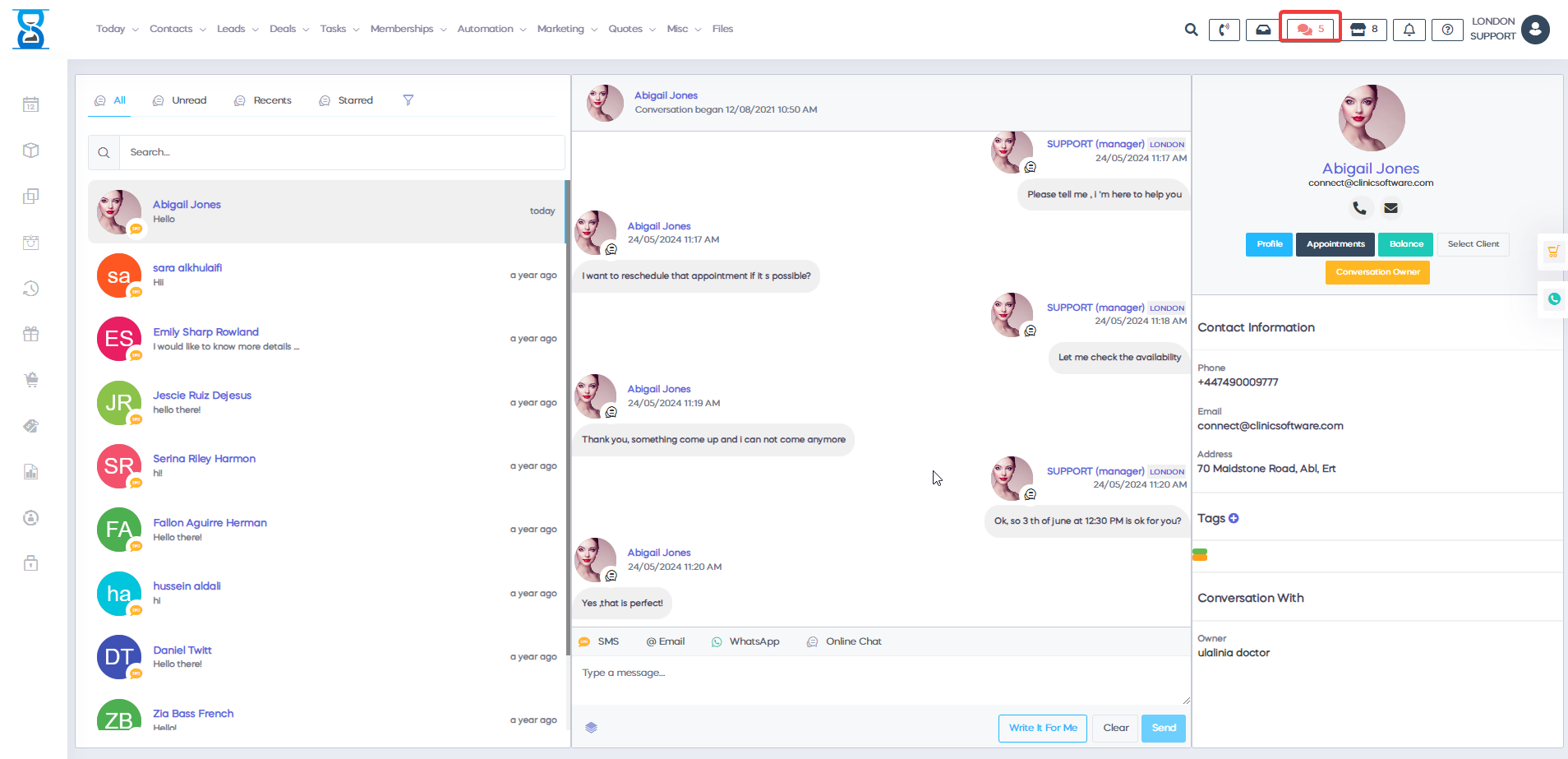The image size is (1568, 759).
Task: Expand the Contacts menu dropdown
Action: (177, 29)
